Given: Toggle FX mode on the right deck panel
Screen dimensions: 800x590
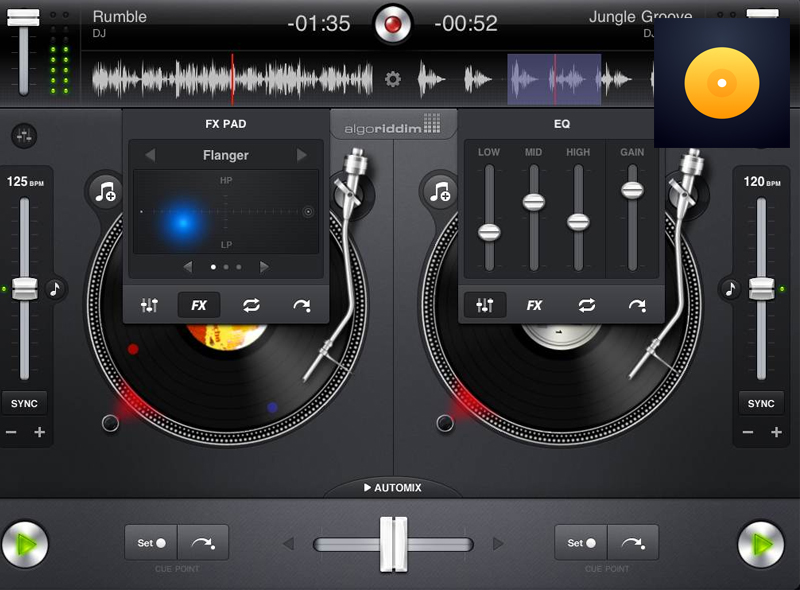Looking at the screenshot, I should pyautogui.click(x=534, y=305).
